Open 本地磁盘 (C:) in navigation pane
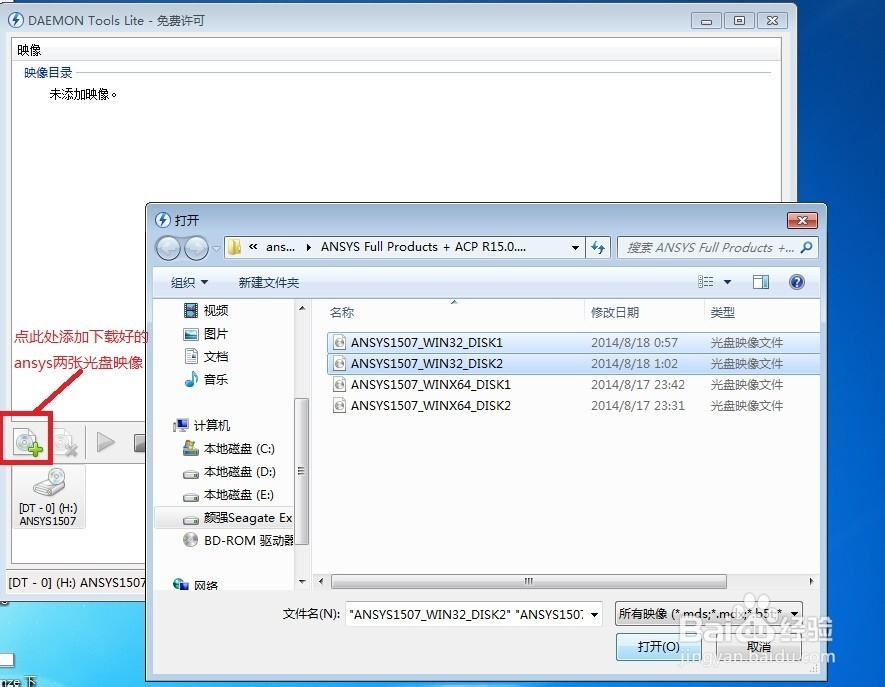This screenshot has height=687, width=885. tap(229, 449)
